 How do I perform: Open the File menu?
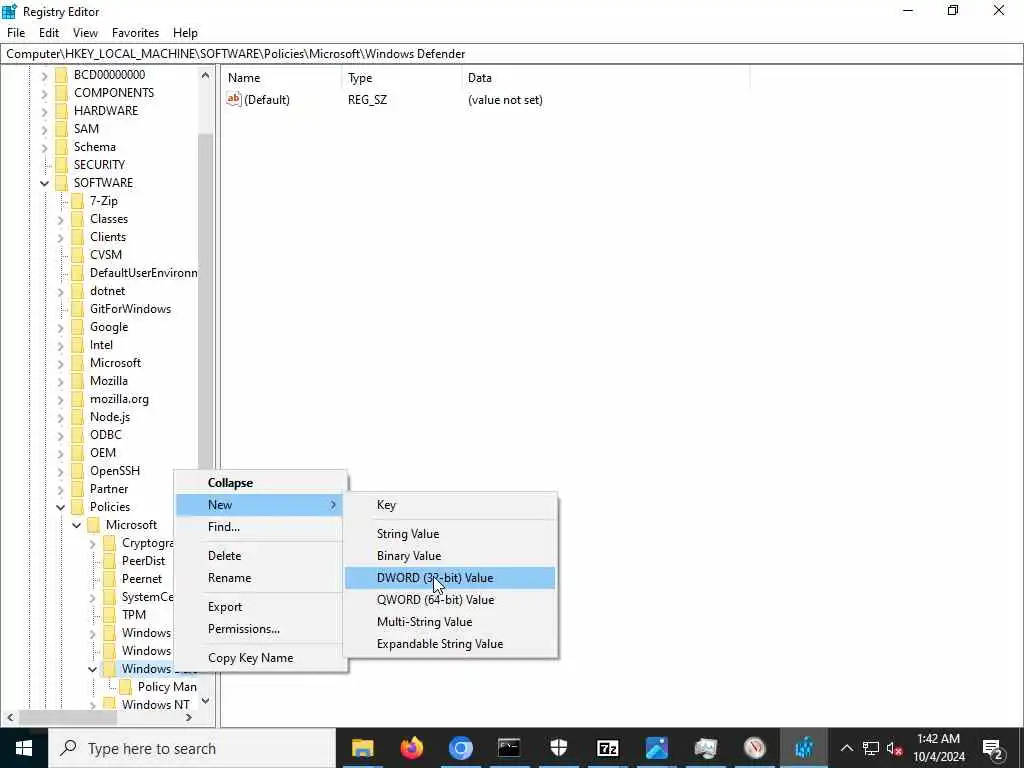pyautogui.click(x=16, y=33)
